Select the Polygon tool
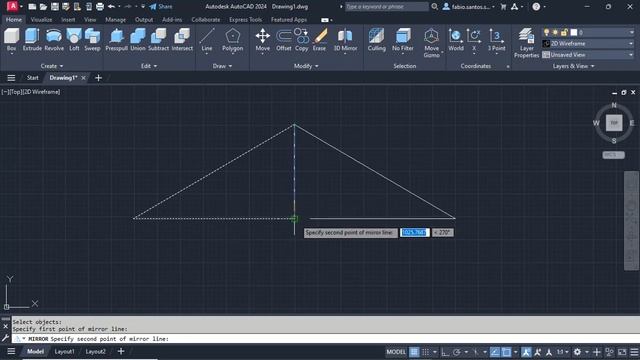The height and width of the screenshot is (360, 640). pos(233,40)
